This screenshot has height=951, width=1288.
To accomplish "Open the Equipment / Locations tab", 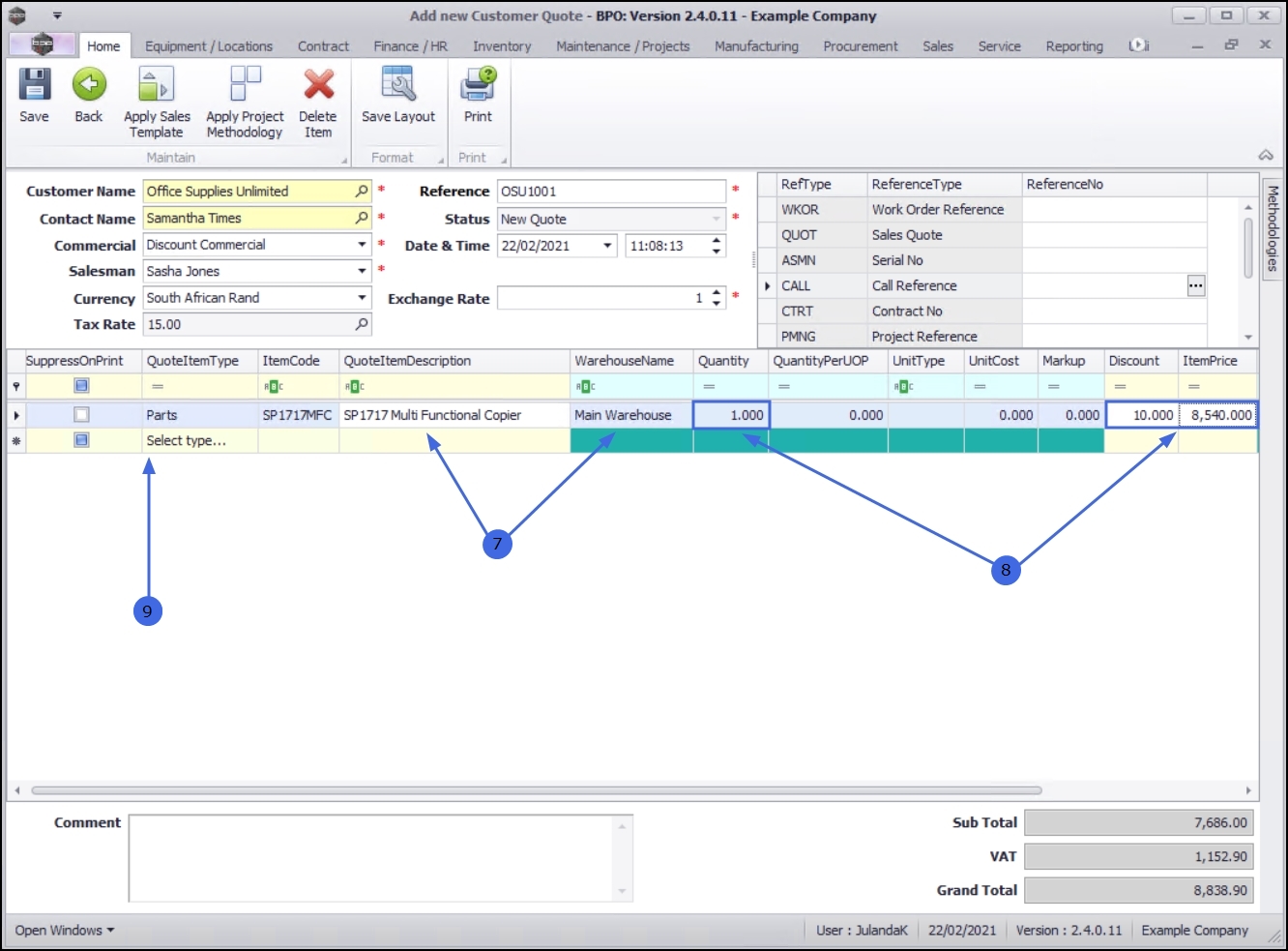I will point(209,45).
